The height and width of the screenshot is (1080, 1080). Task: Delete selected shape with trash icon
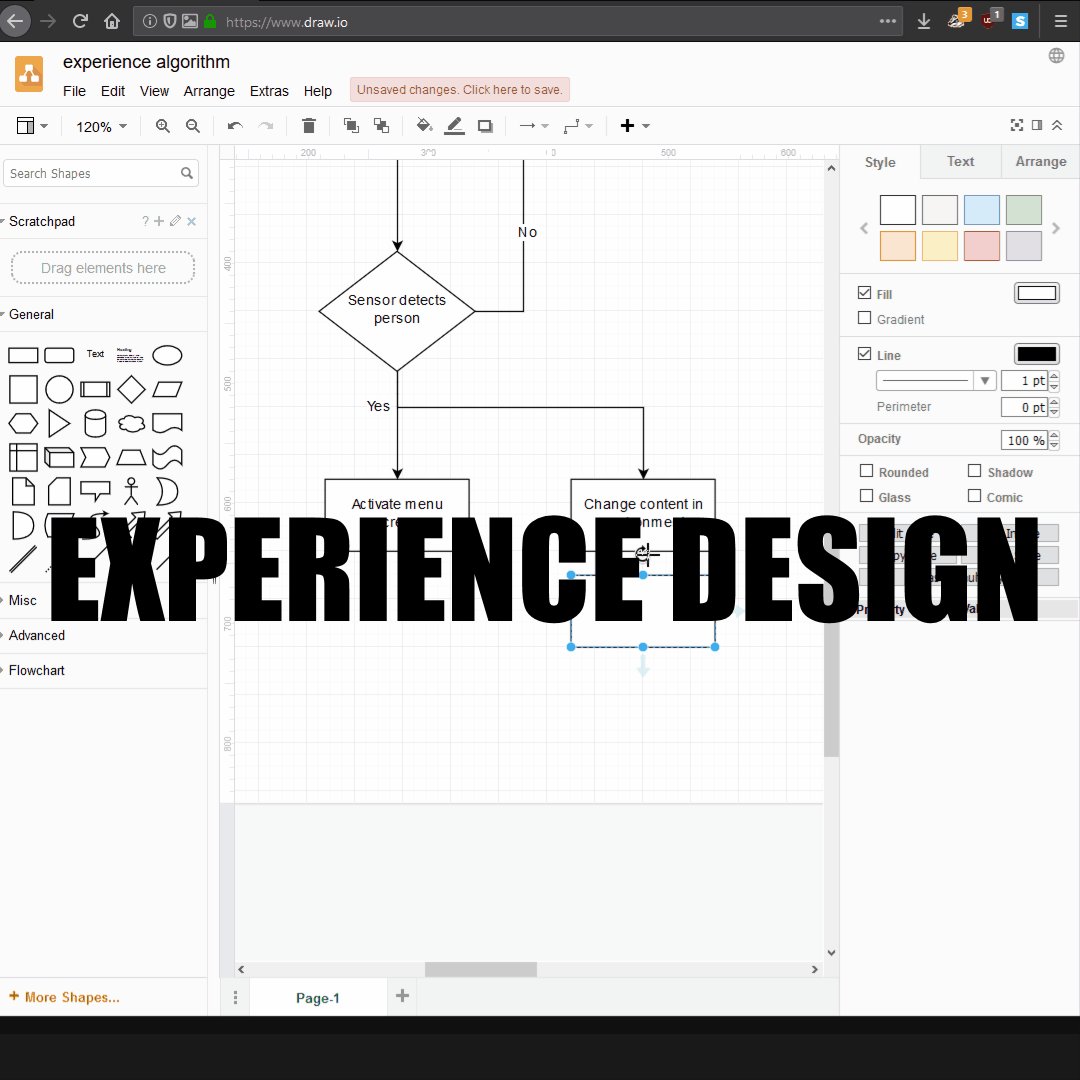point(309,125)
